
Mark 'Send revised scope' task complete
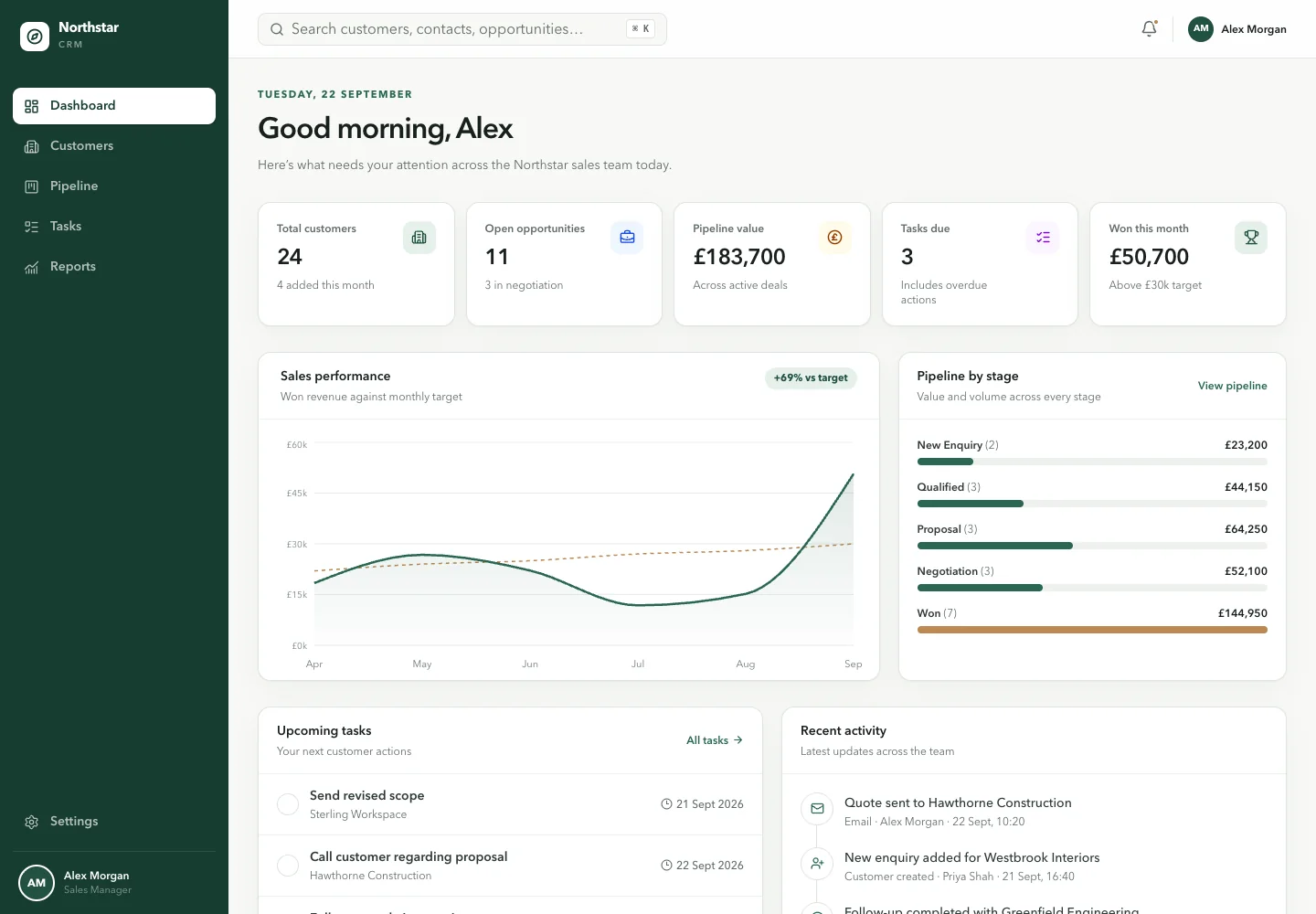(x=288, y=804)
